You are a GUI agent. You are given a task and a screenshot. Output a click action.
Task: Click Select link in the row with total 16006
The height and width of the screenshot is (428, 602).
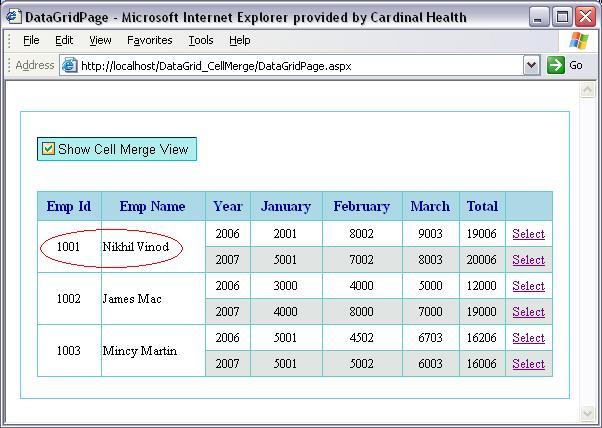[x=528, y=364]
